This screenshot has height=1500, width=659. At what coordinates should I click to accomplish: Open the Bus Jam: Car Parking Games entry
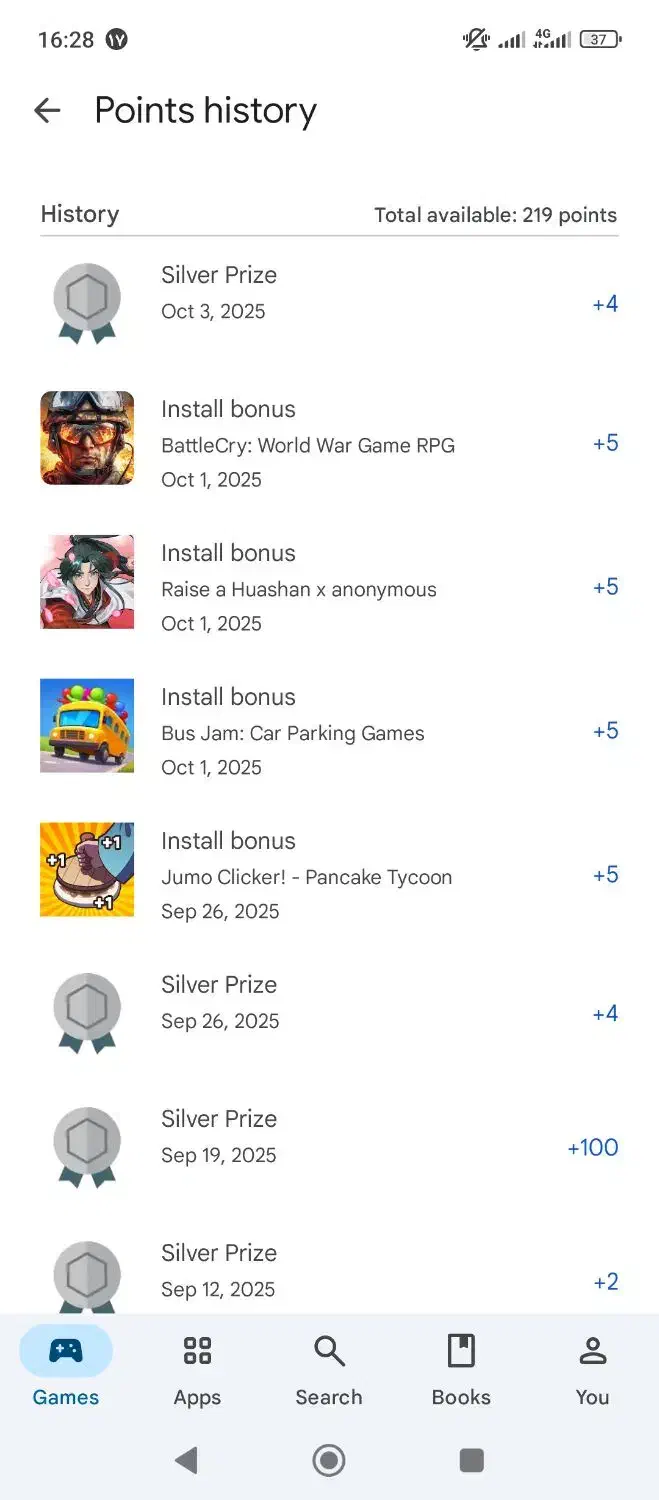(x=293, y=733)
